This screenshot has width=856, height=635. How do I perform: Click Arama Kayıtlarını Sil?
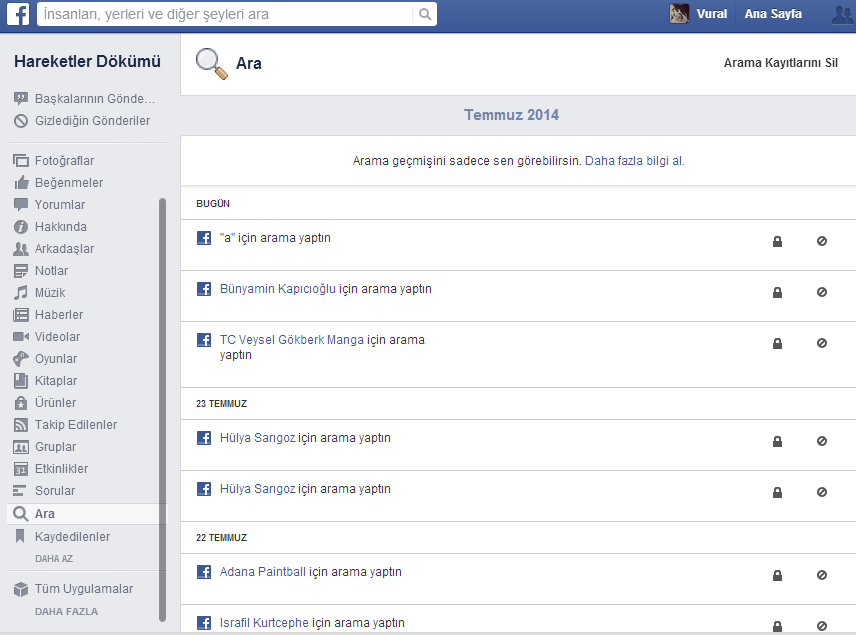click(781, 63)
